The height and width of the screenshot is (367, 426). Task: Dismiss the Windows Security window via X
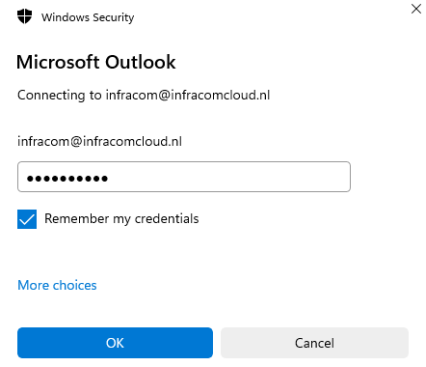click(416, 9)
